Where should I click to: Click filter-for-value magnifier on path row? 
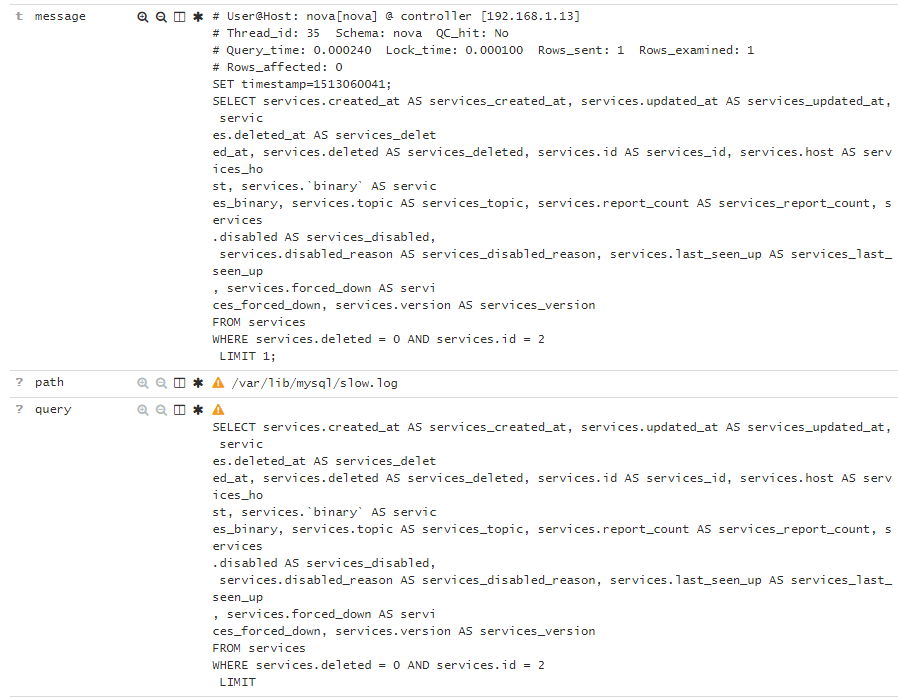pos(143,383)
